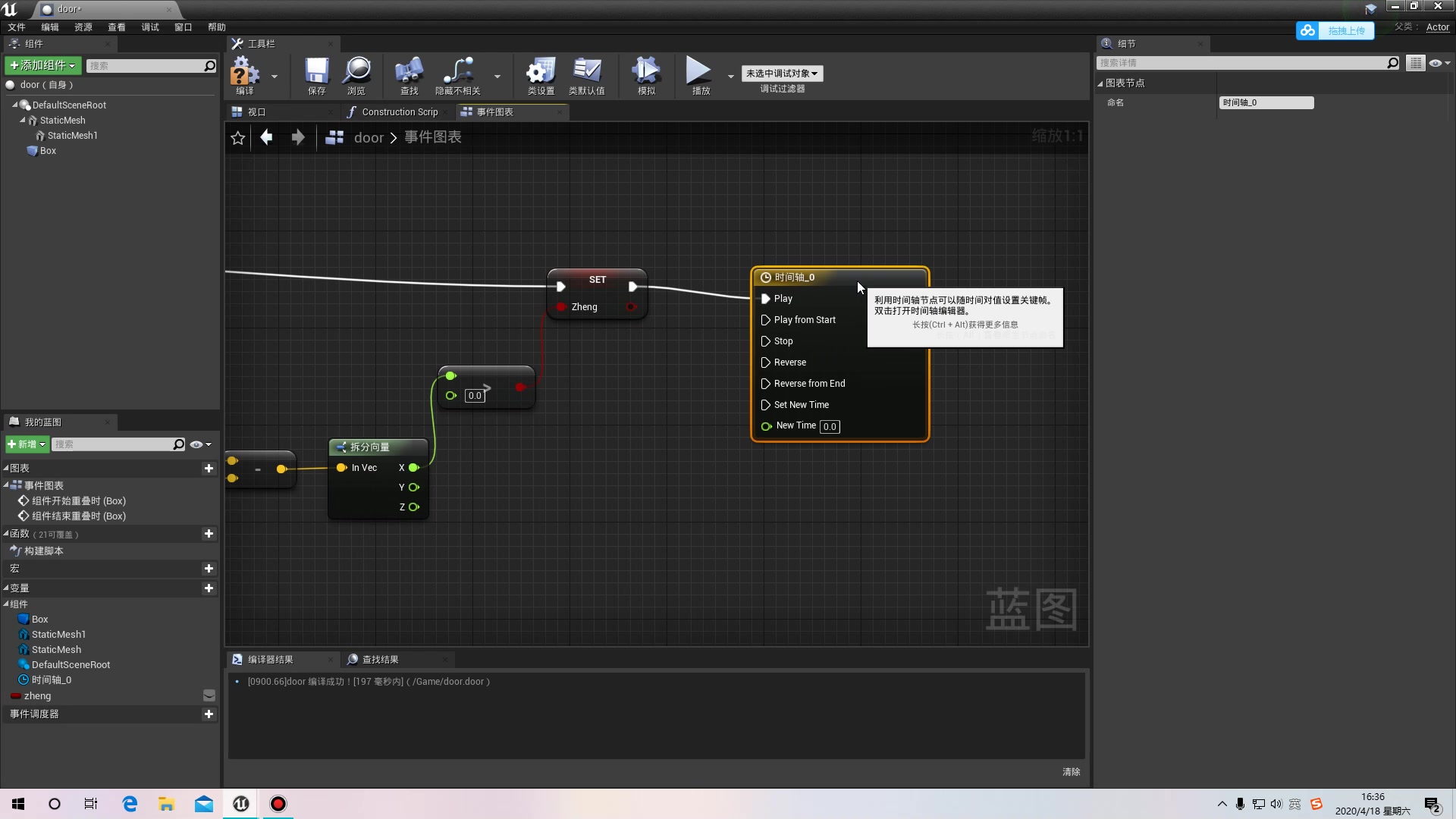Open the 窗口 menu
Screen dimensions: 1456x819
182,27
